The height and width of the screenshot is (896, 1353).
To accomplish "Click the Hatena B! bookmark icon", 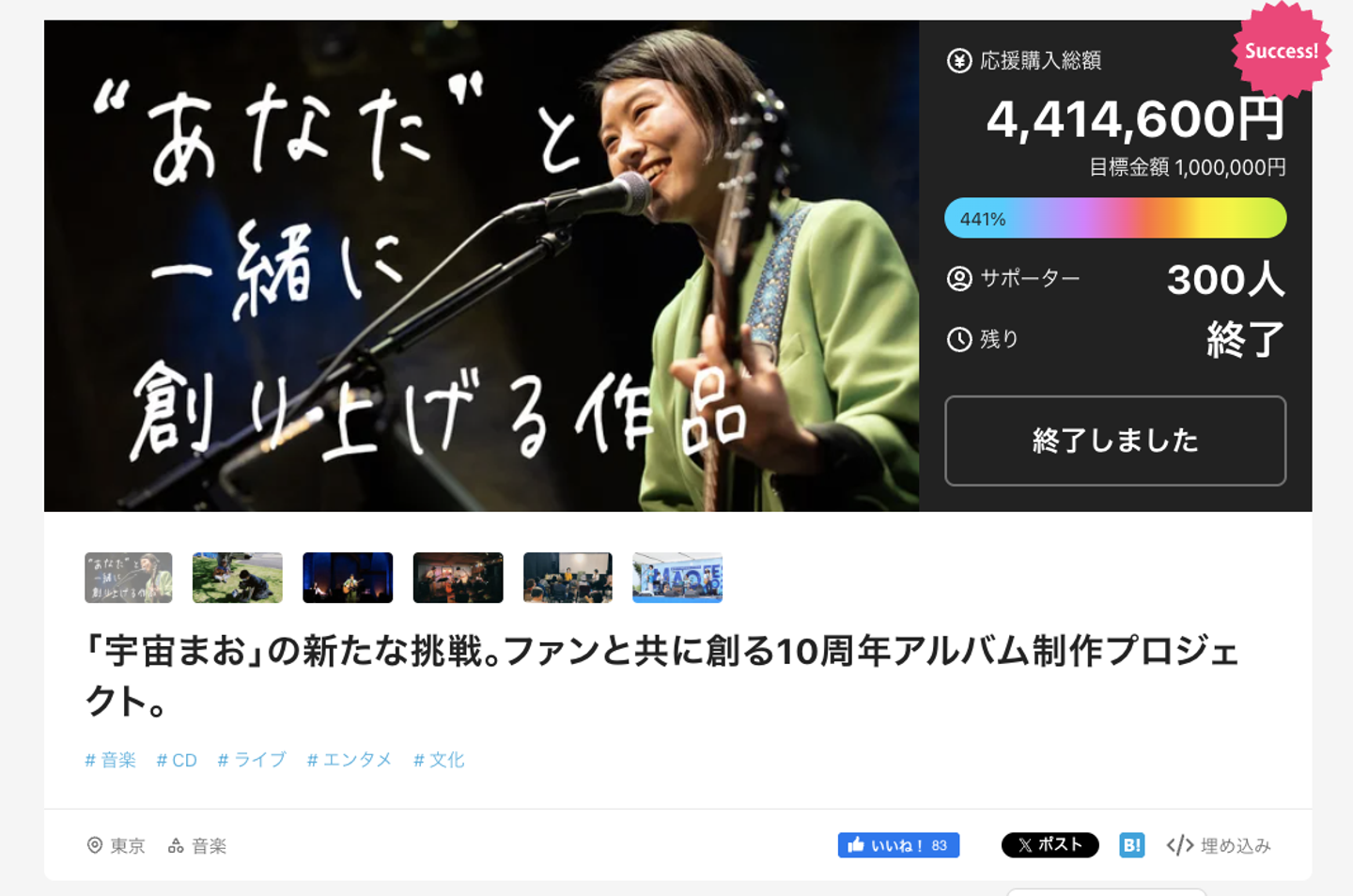I will pos(1132,845).
